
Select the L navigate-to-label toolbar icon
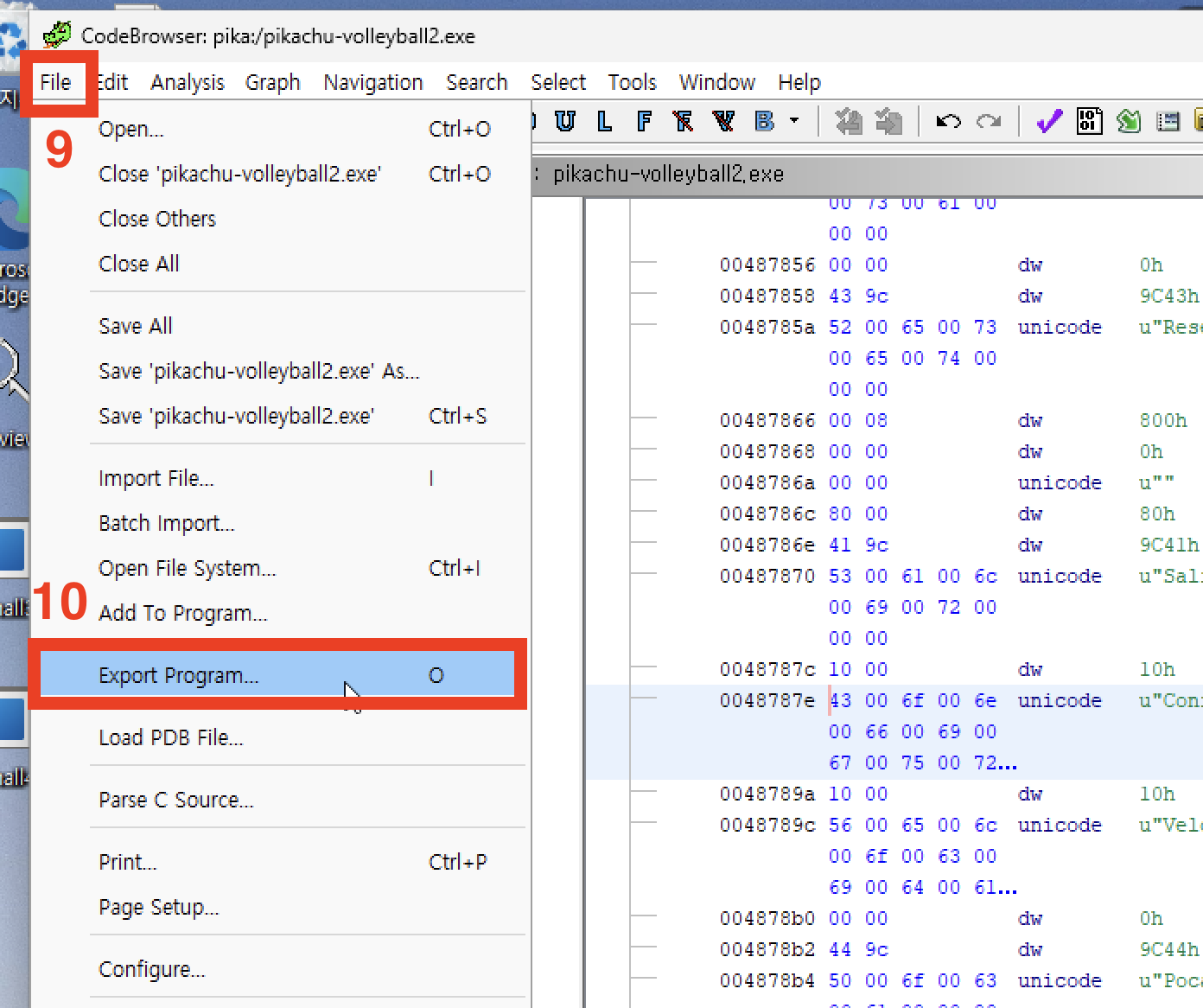tap(605, 122)
